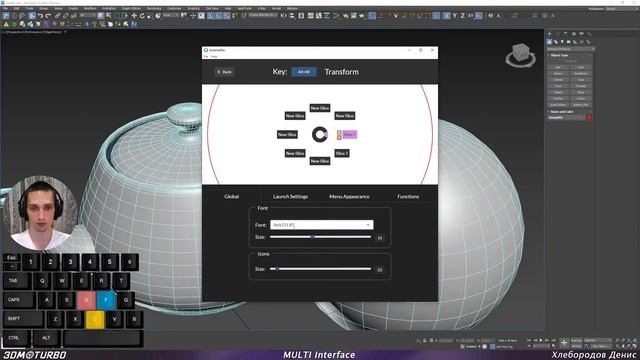Open the Select by Name icon

click(x=109, y=16)
